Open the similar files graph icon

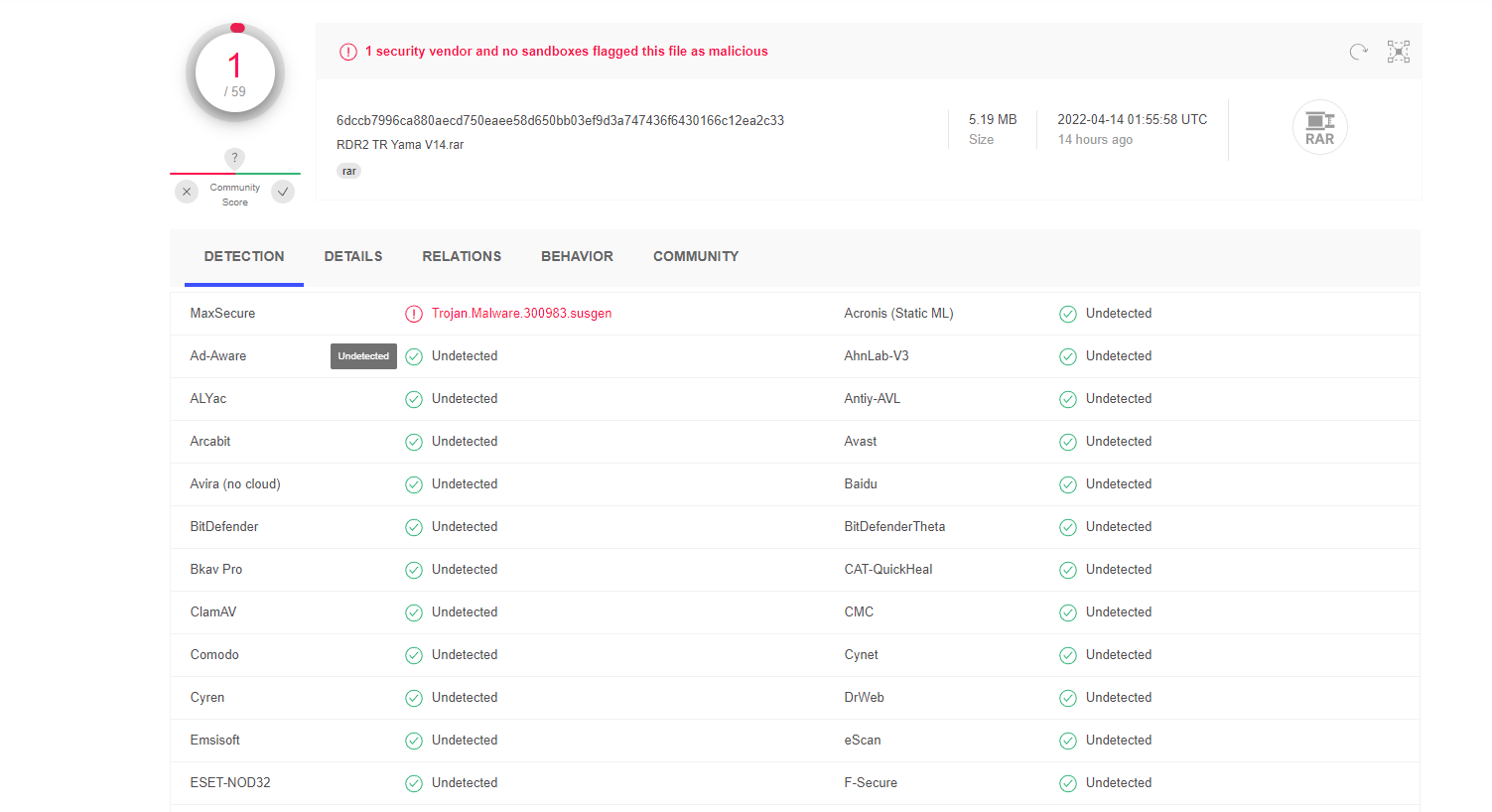point(1398,52)
